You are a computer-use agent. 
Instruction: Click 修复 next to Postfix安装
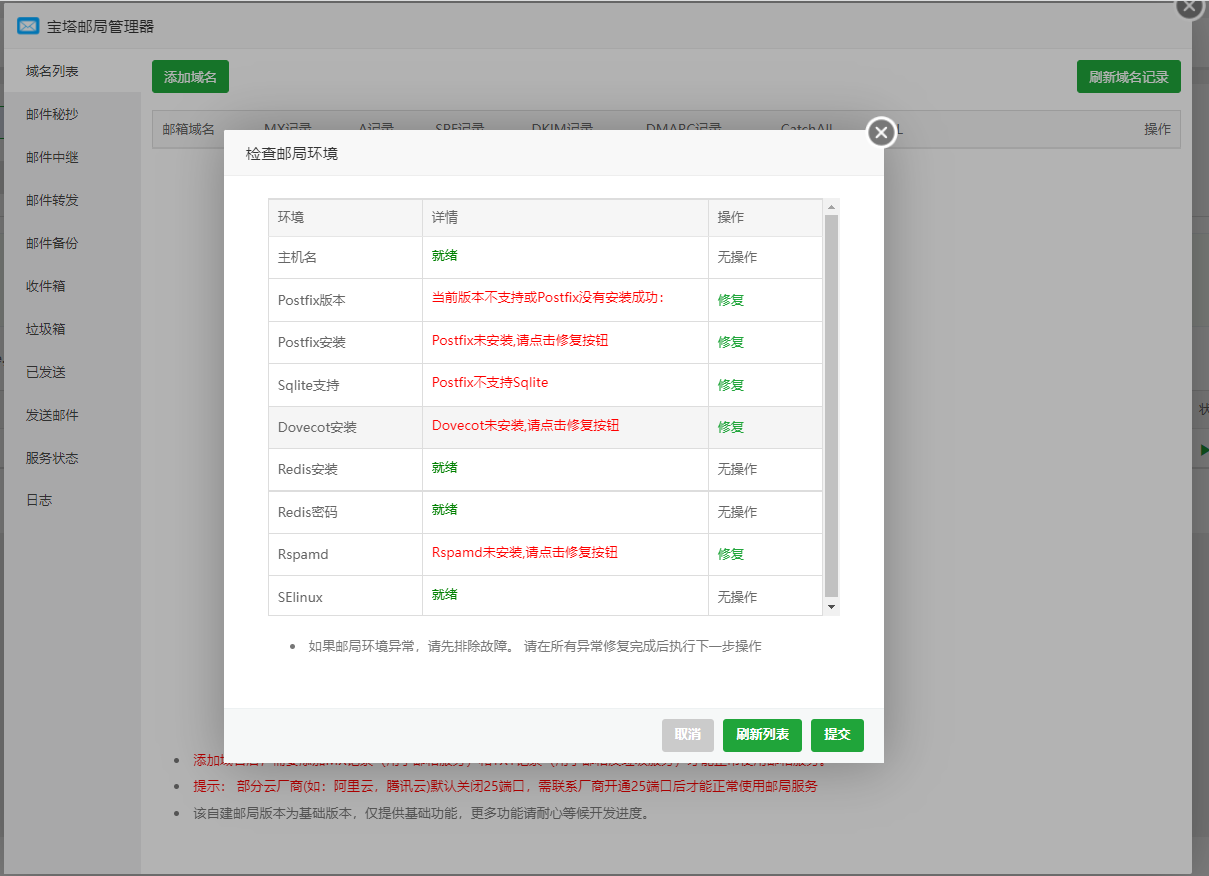731,341
